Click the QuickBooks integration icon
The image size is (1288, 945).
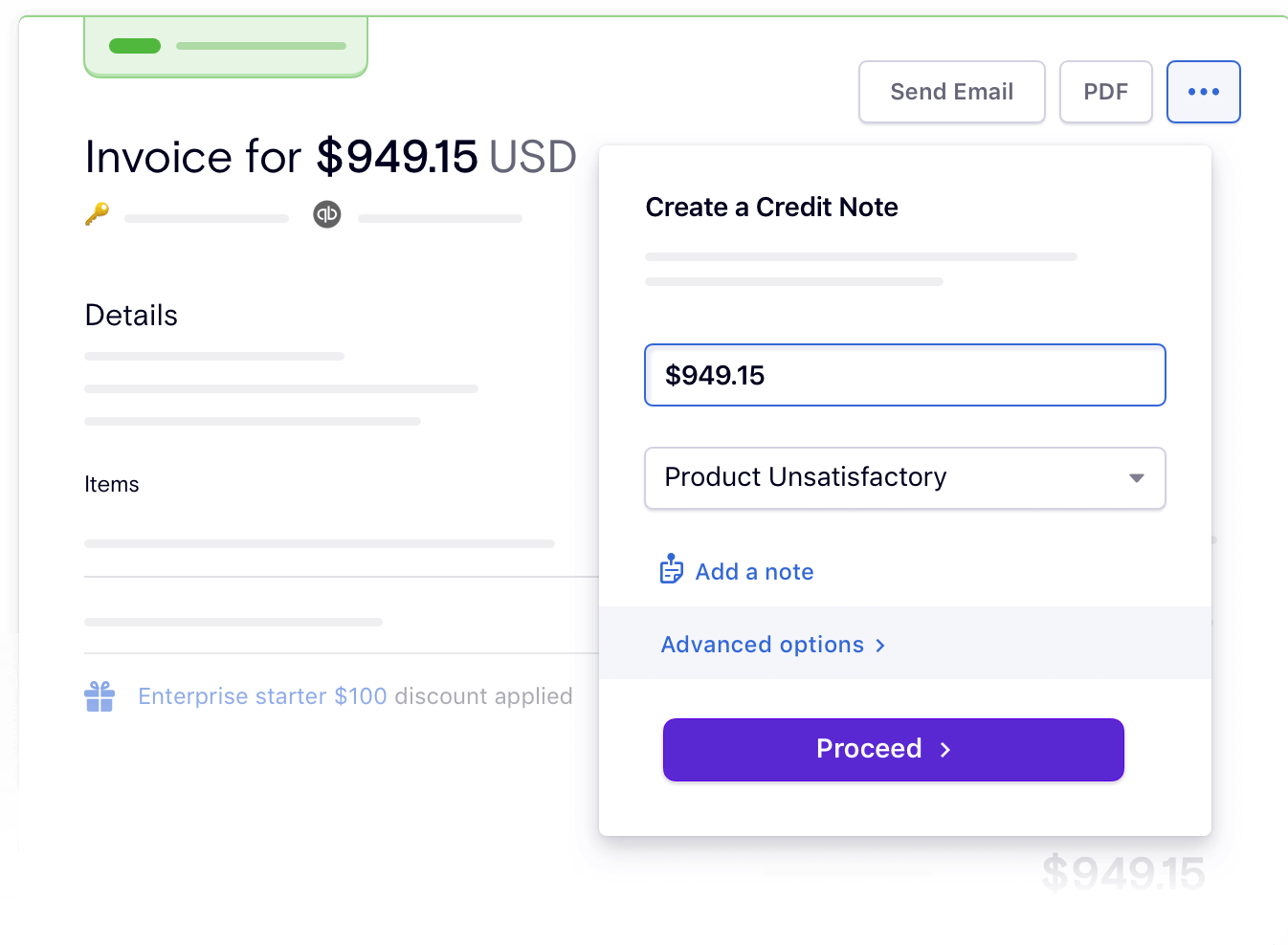[x=327, y=214]
